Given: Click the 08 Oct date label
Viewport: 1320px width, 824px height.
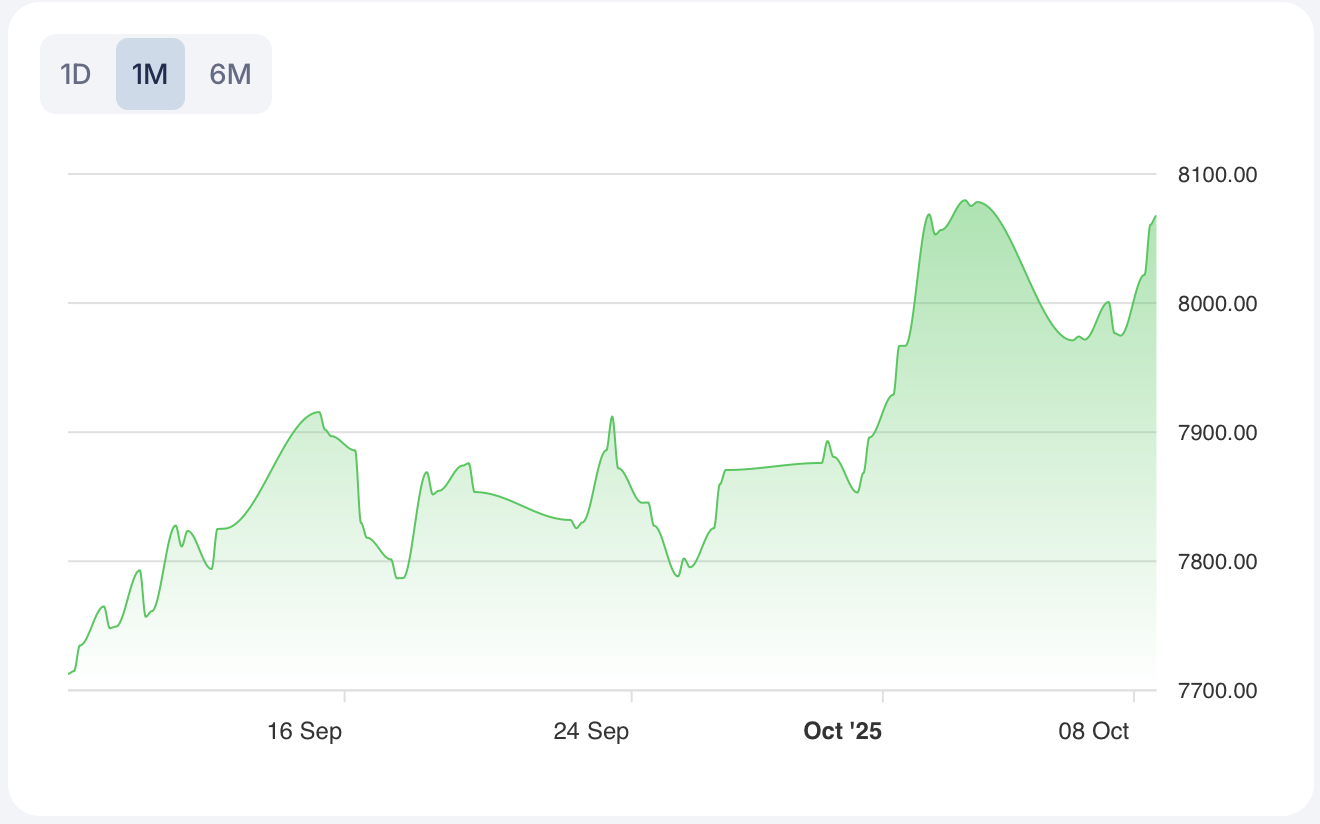Looking at the screenshot, I should tap(1094, 731).
